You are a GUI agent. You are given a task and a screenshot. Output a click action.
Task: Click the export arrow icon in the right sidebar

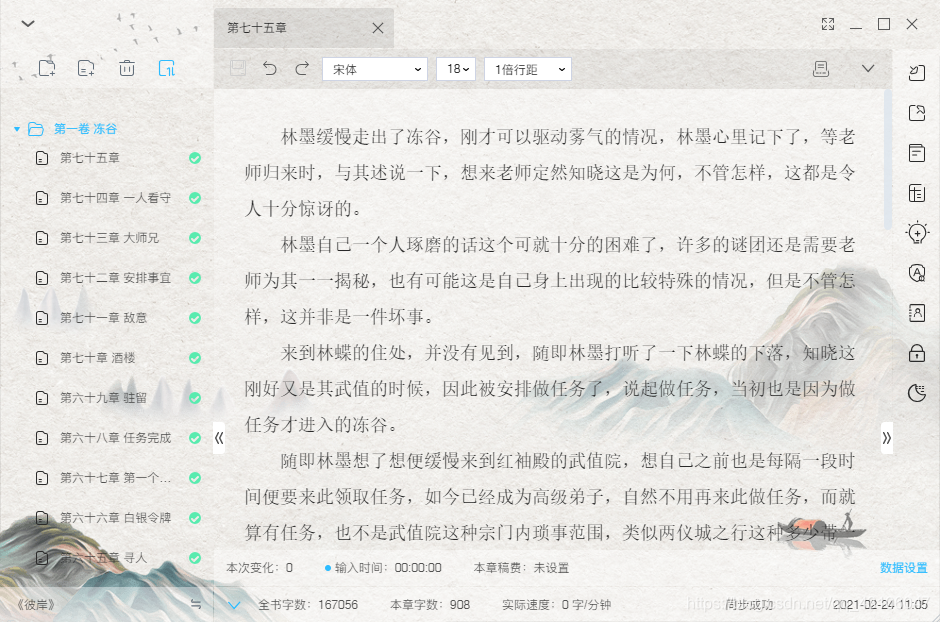tap(917, 113)
